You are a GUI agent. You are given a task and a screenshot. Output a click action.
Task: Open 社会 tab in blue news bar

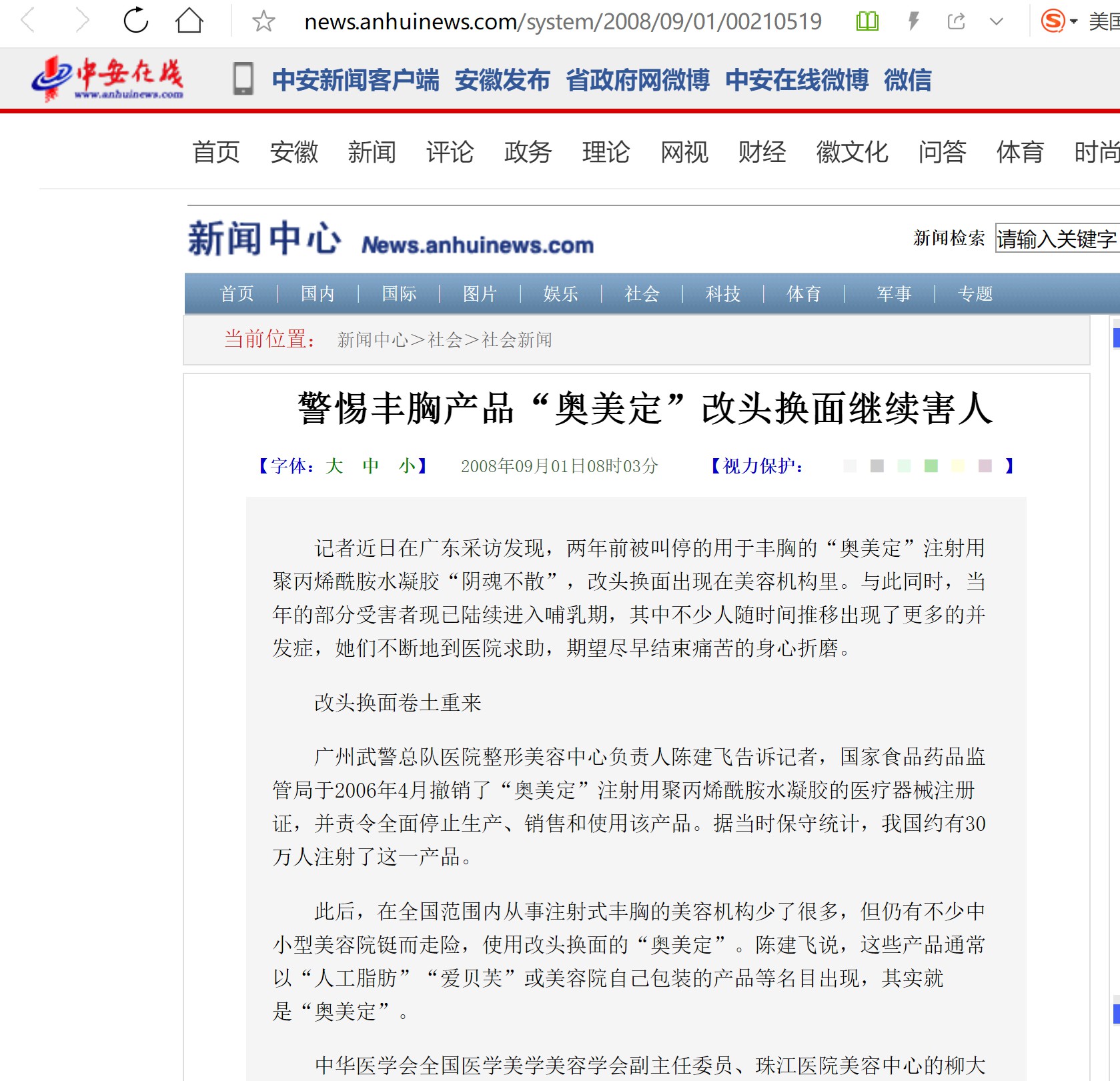pos(642,294)
